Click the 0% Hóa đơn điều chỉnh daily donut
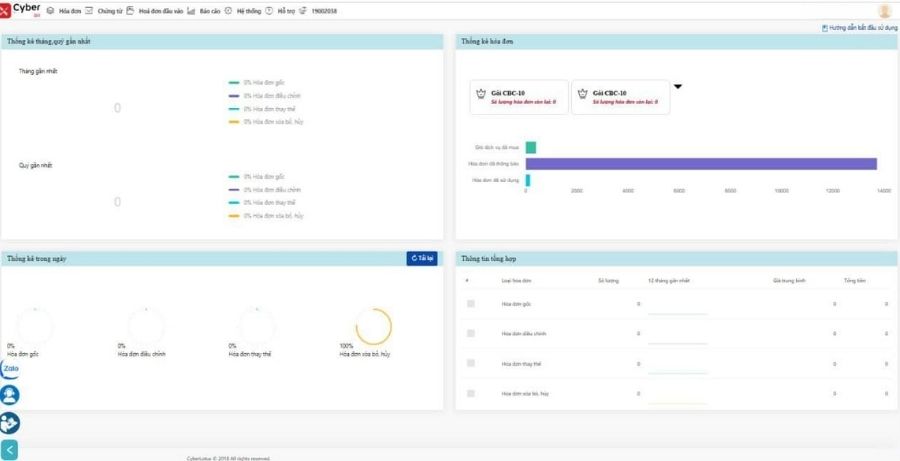Screen dimensions: 900x461 [x=146, y=327]
